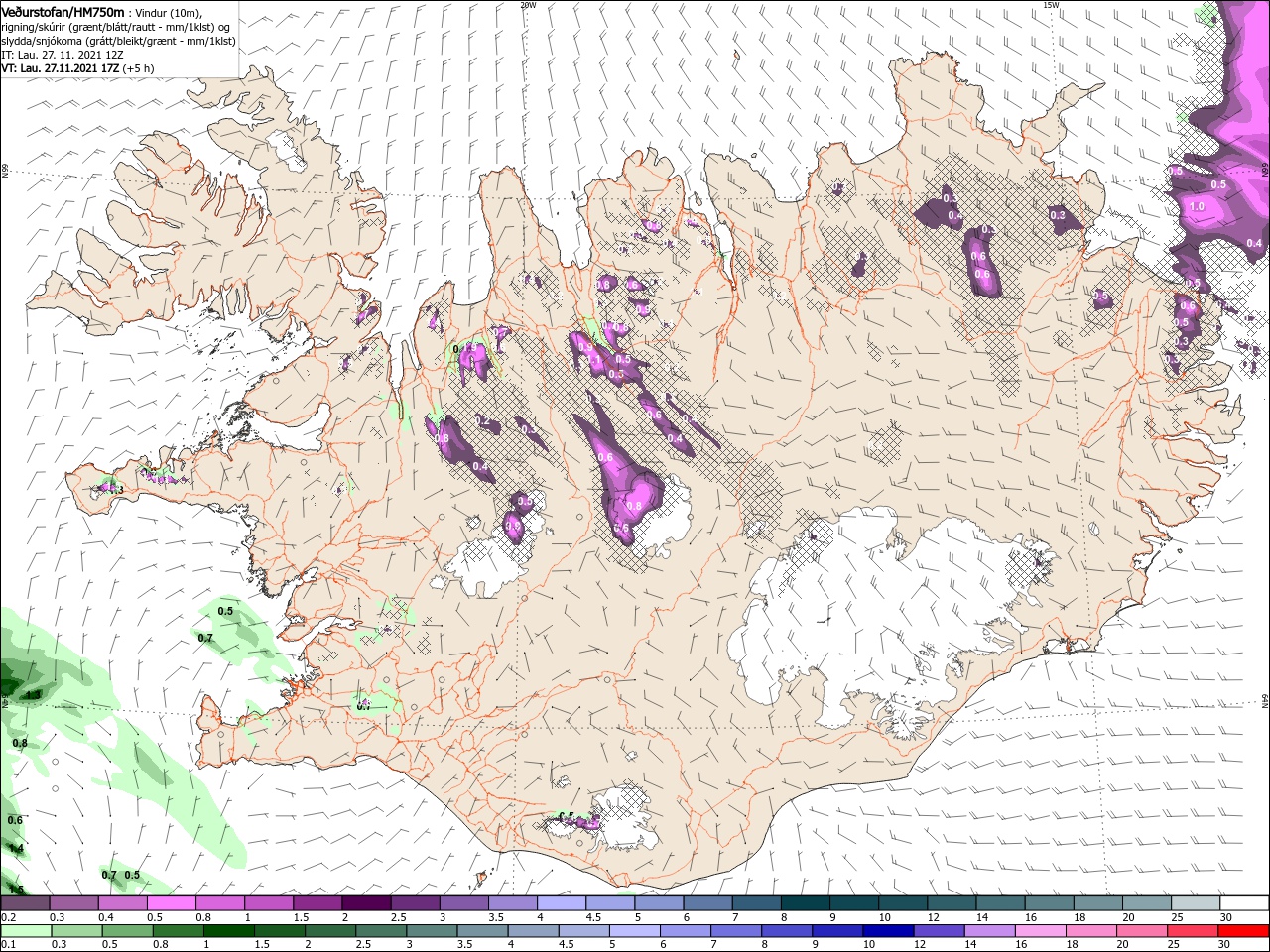Select the palest green 0.1 swatch in lower legend
Image resolution: width=1270 pixels, height=952 pixels.
click(26, 931)
